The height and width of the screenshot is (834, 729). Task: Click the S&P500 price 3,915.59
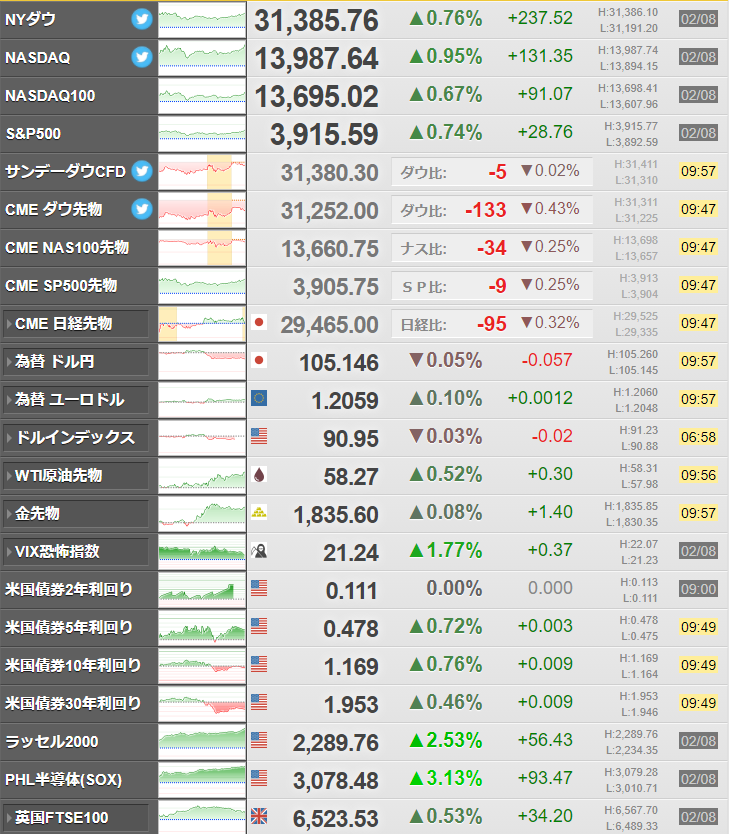click(x=324, y=135)
